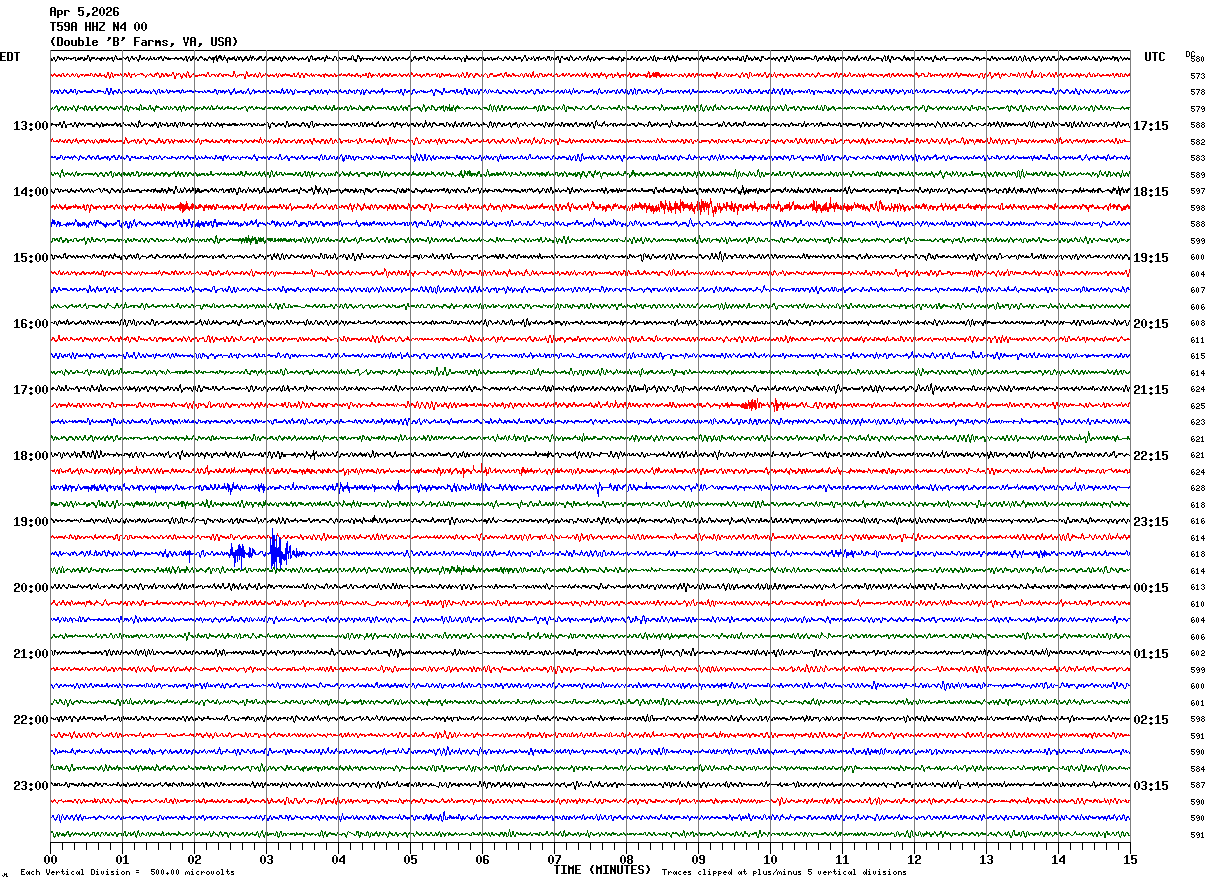The height and width of the screenshot is (886, 1210).
Task: Click the DC offset value 573
Action: (x=1197, y=76)
